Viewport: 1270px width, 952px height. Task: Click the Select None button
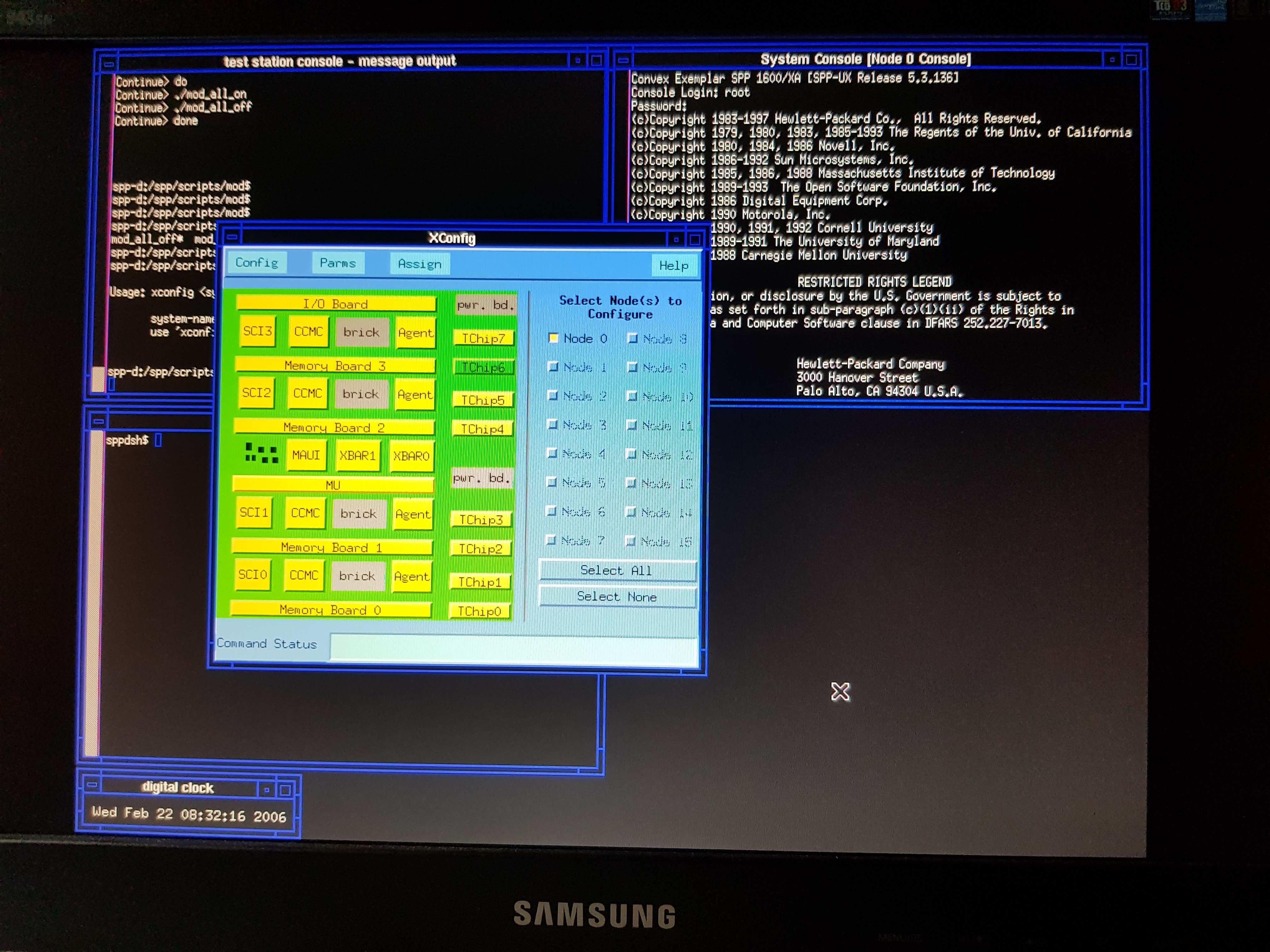click(617, 597)
